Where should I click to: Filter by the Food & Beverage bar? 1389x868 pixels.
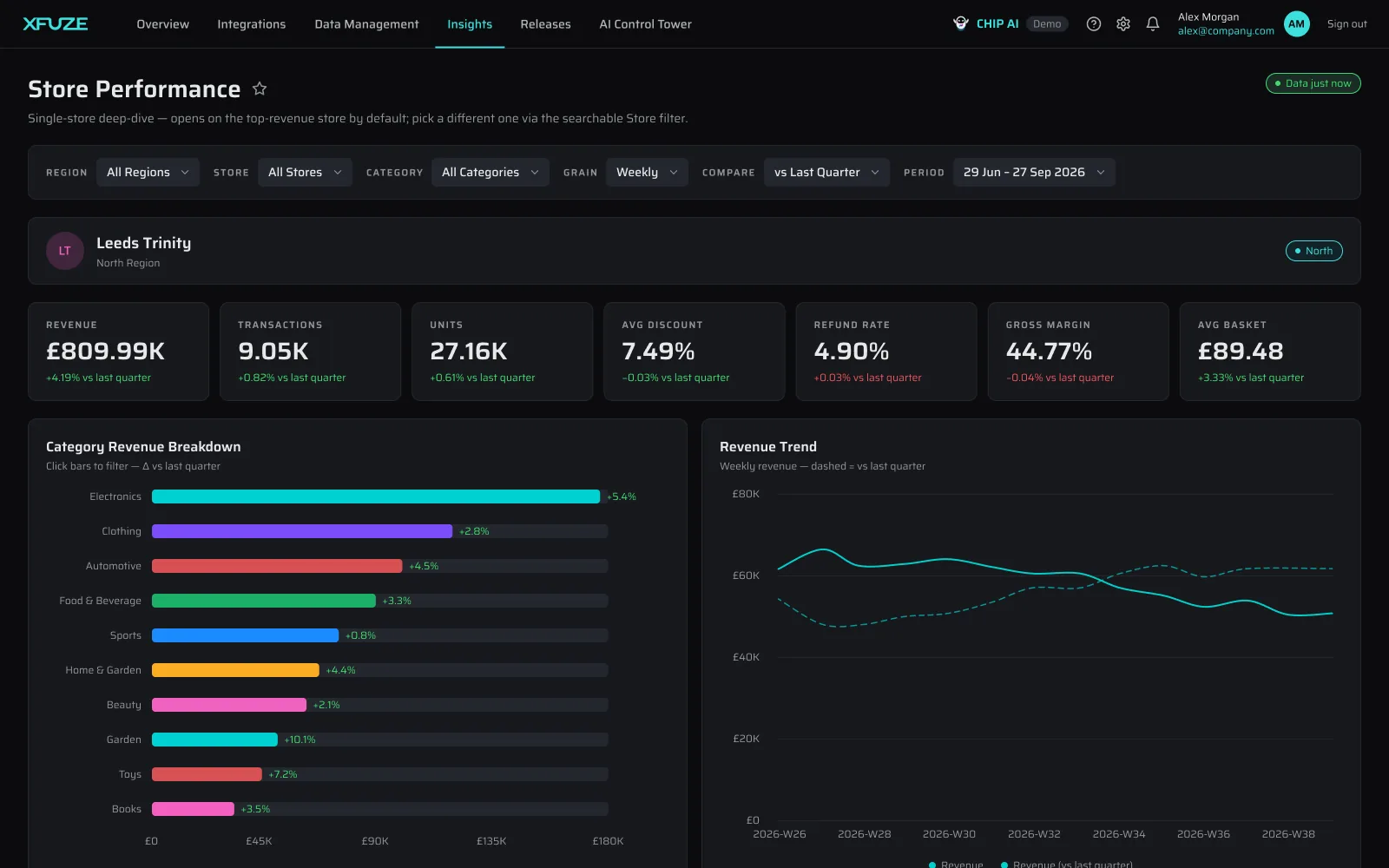pos(264,601)
